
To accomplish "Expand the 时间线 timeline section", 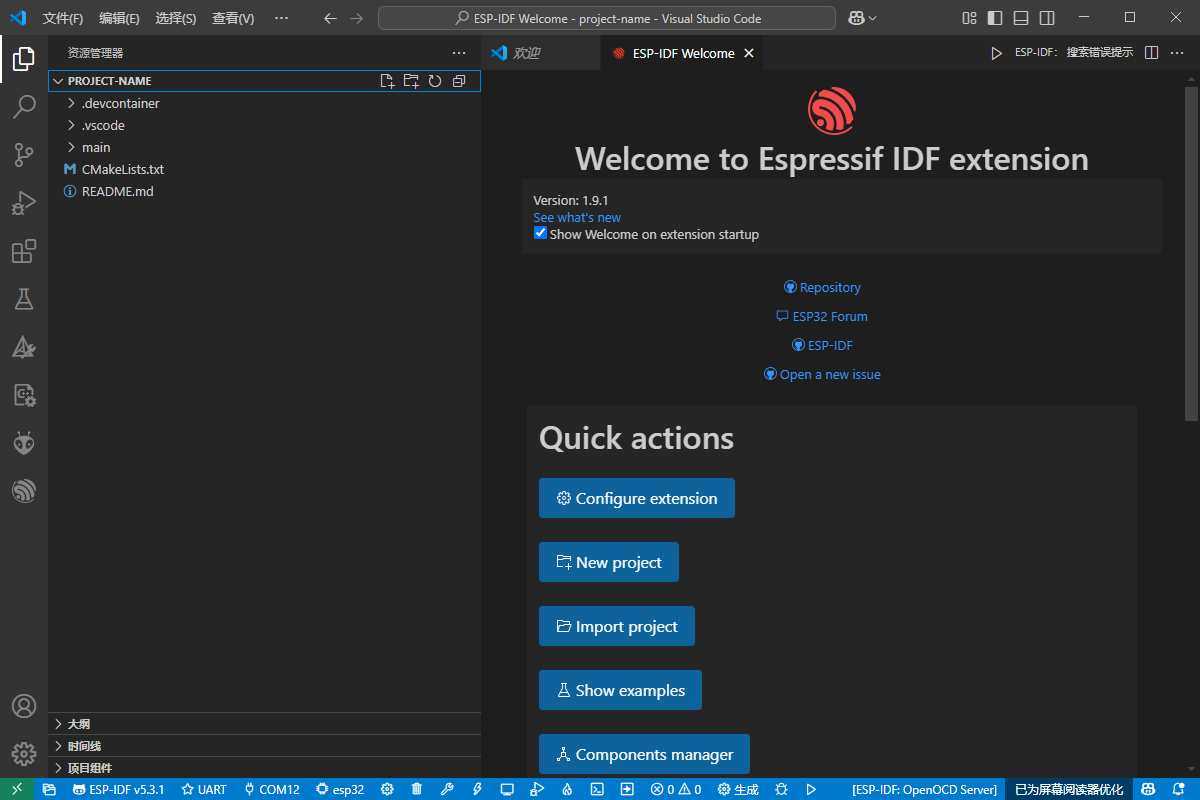I will (264, 746).
